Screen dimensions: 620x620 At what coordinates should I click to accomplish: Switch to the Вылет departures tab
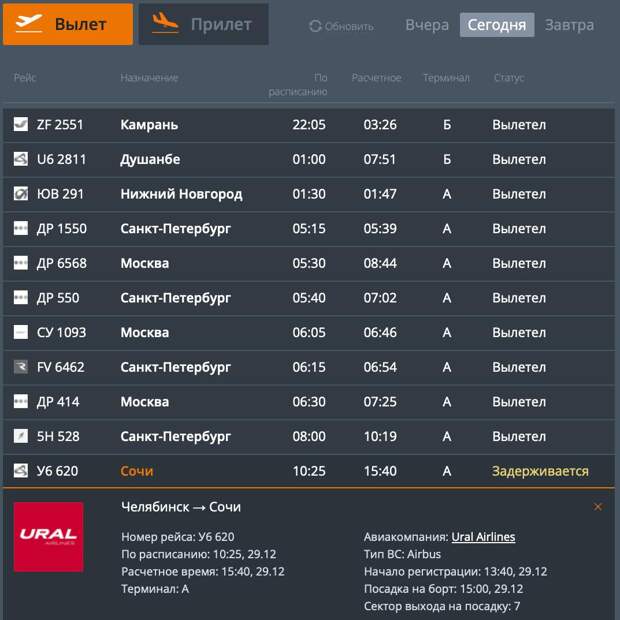click(x=68, y=24)
